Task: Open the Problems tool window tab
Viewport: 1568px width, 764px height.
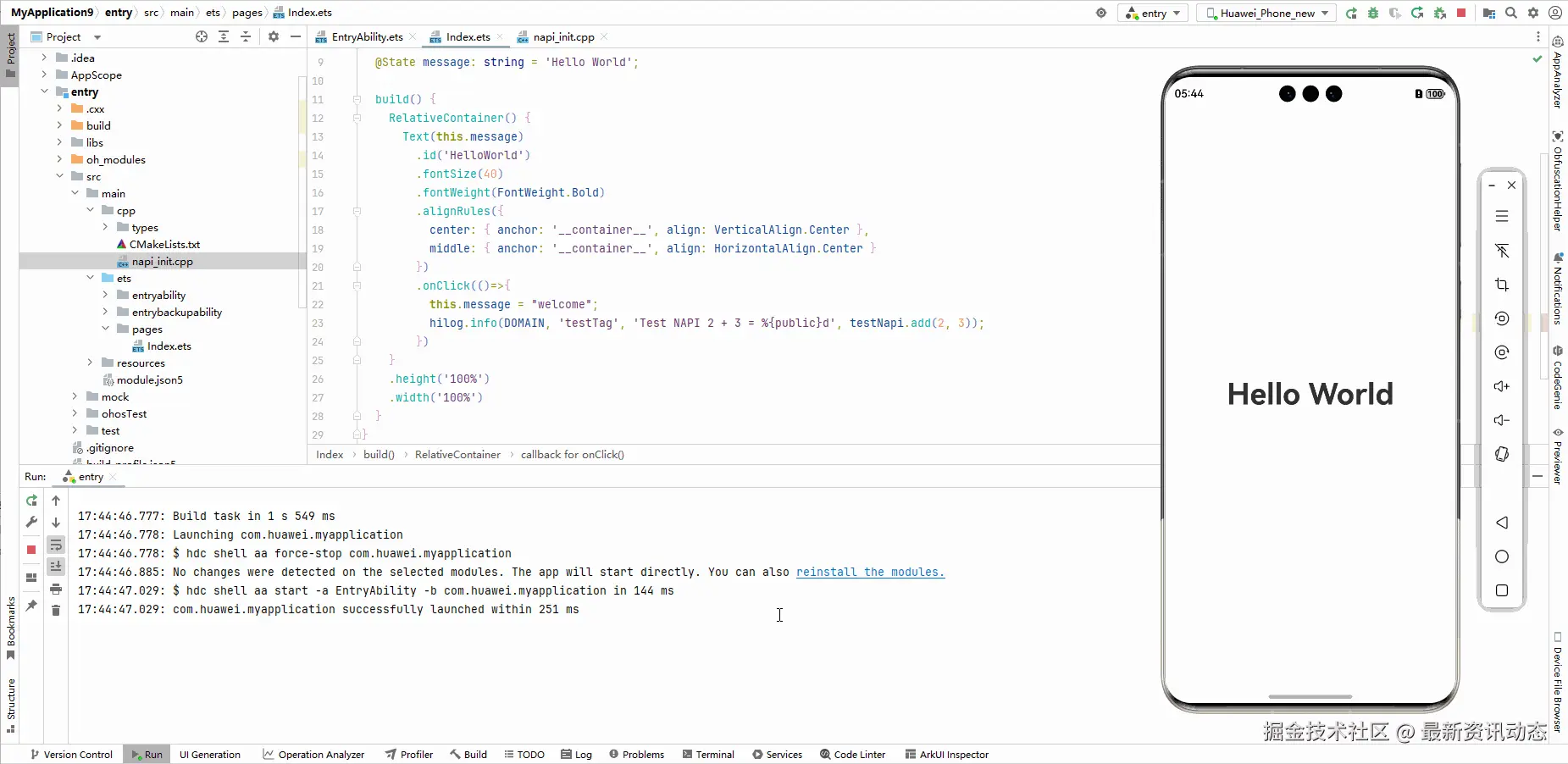Action: (x=636, y=754)
